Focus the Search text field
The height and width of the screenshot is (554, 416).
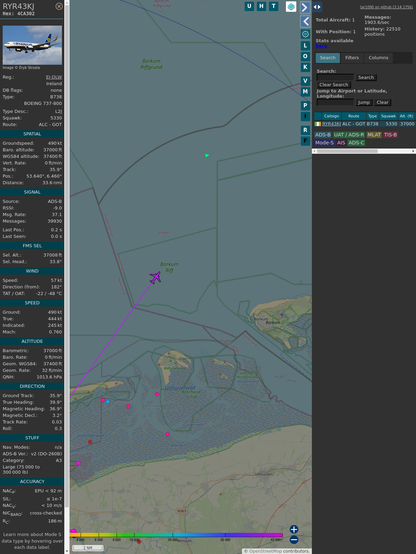coord(335,77)
